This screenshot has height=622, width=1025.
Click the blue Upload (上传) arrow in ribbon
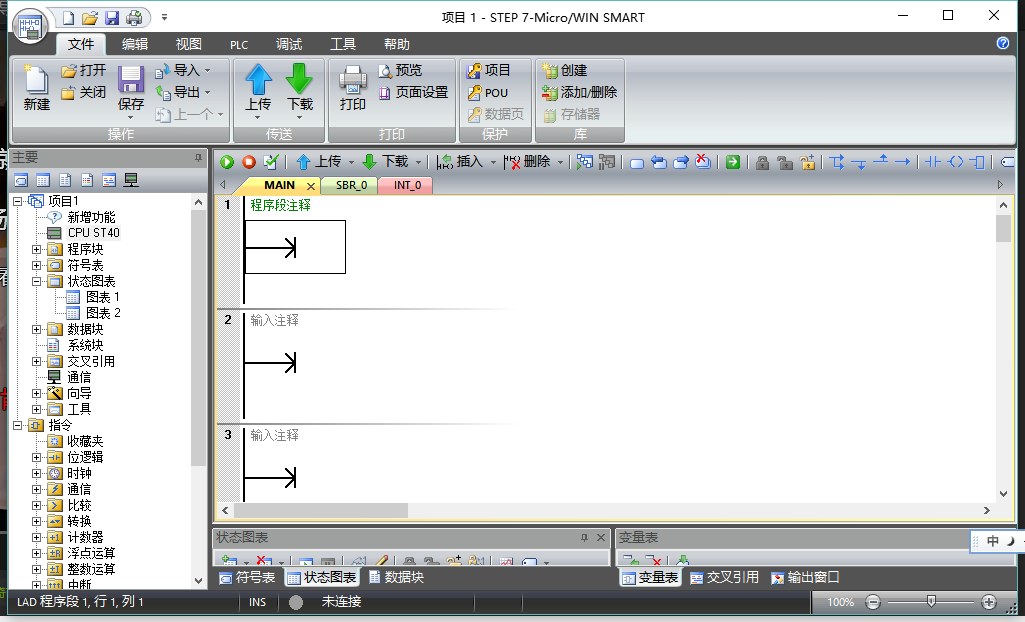coord(258,79)
